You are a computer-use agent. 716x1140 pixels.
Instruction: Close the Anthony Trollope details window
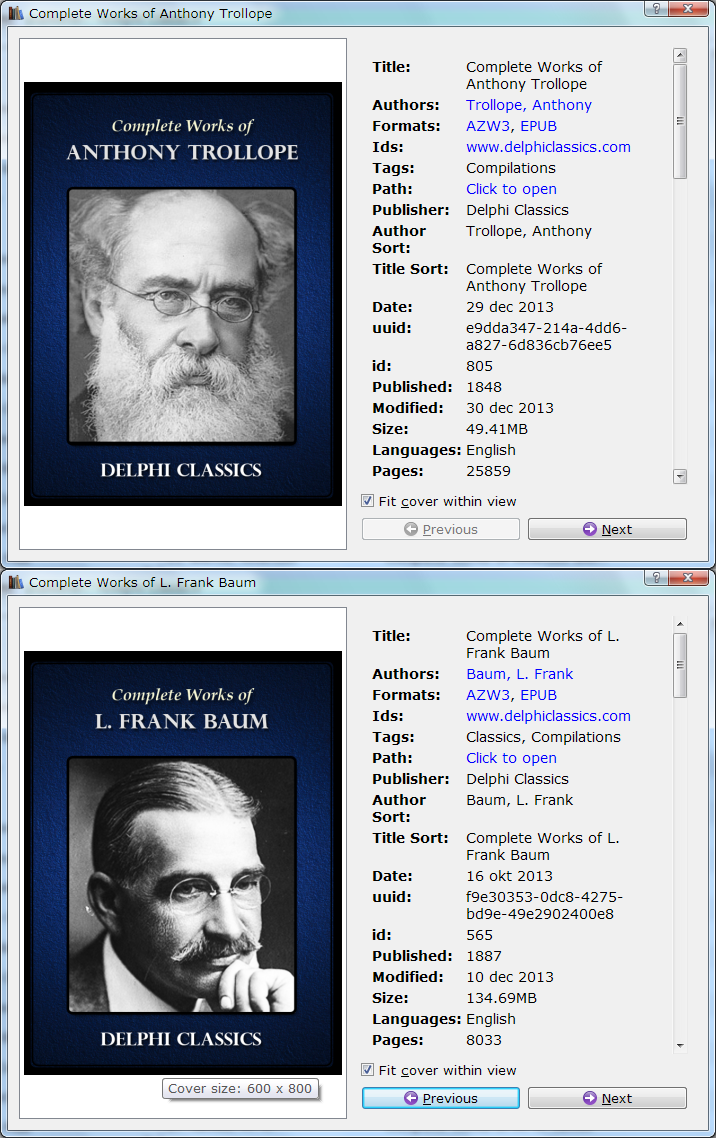pos(688,9)
